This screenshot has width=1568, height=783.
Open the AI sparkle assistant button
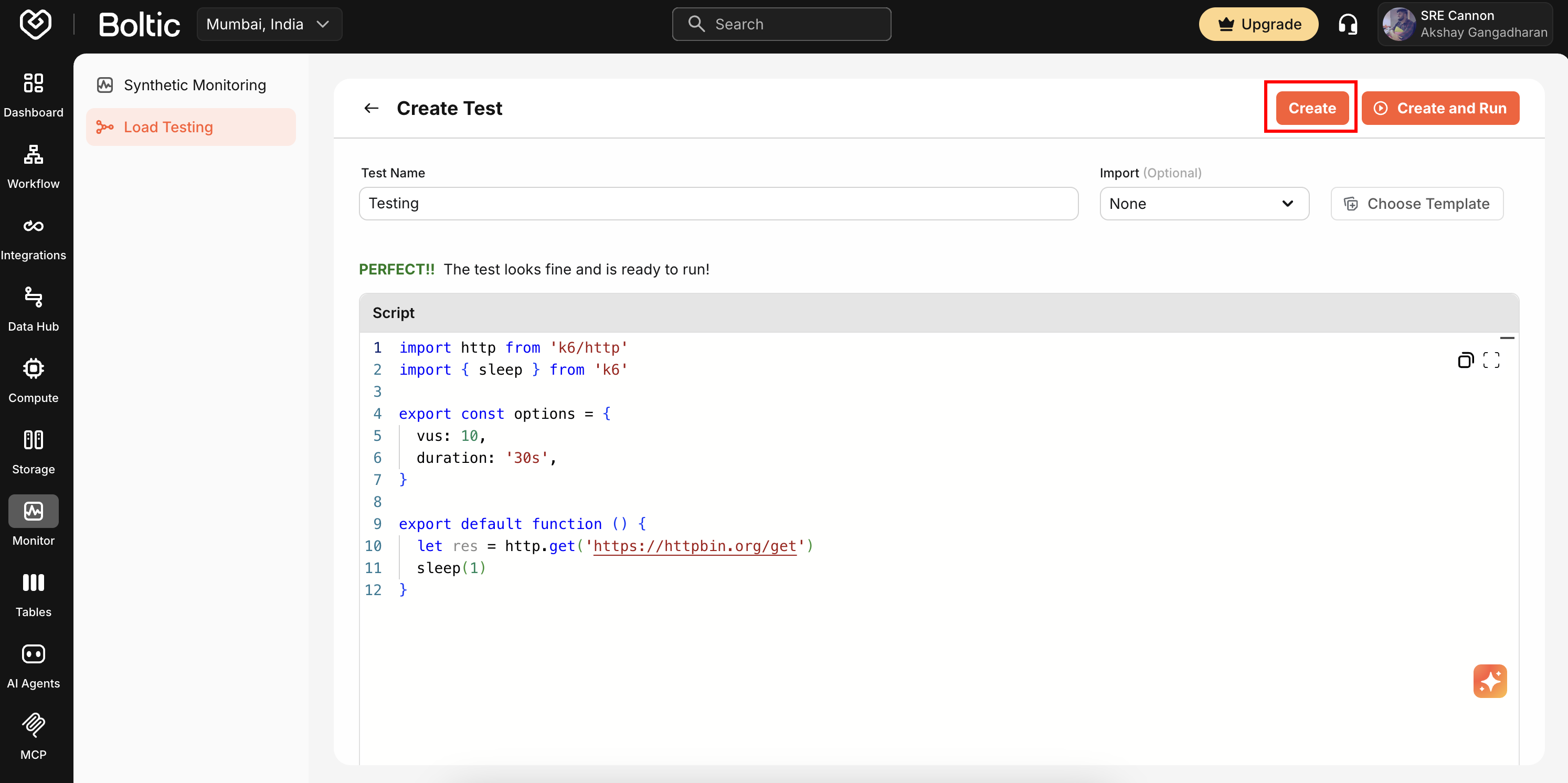click(1489, 681)
